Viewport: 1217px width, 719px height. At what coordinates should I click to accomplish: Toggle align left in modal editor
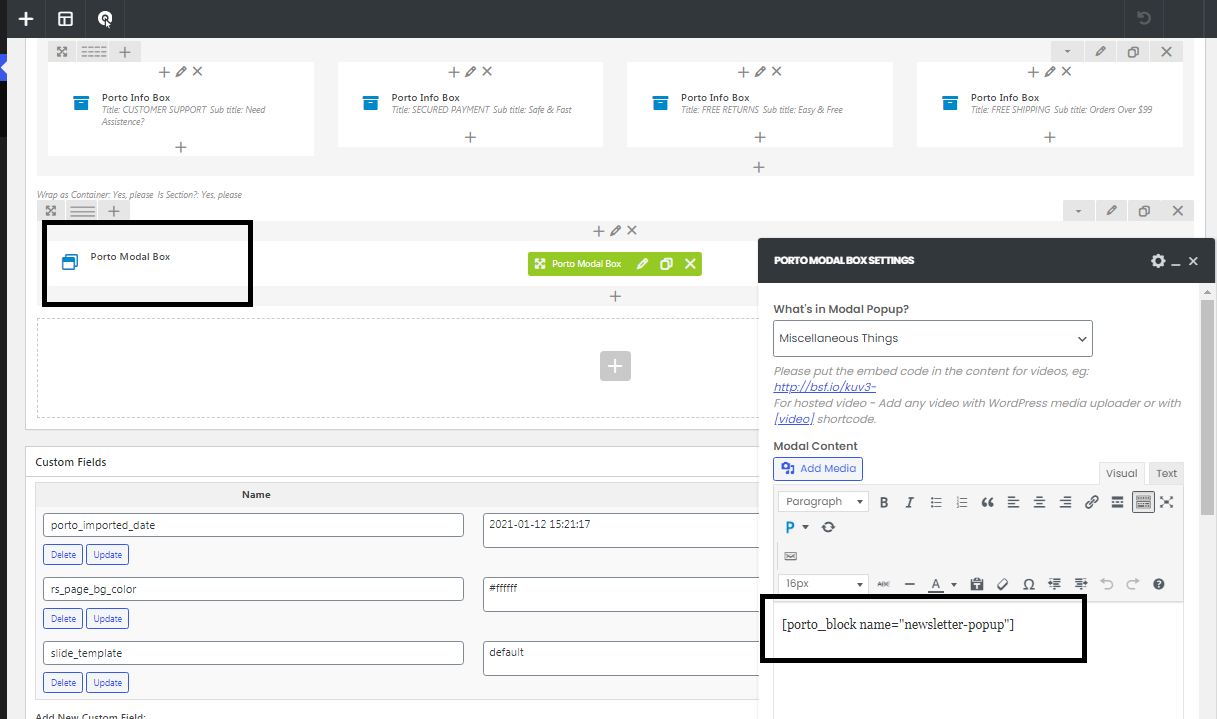coord(1014,502)
